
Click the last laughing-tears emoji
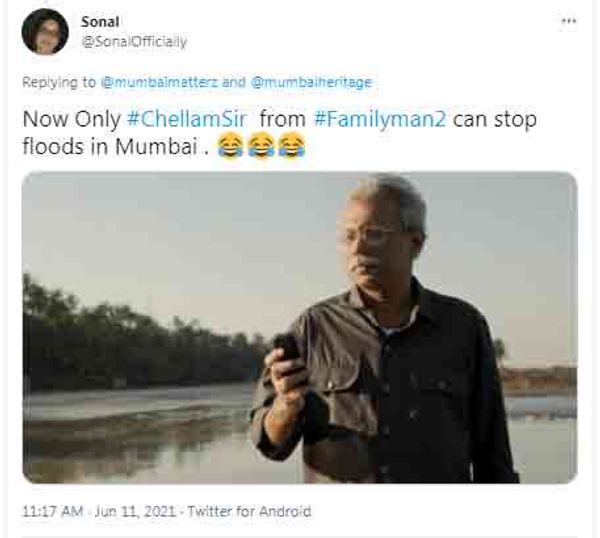point(291,146)
